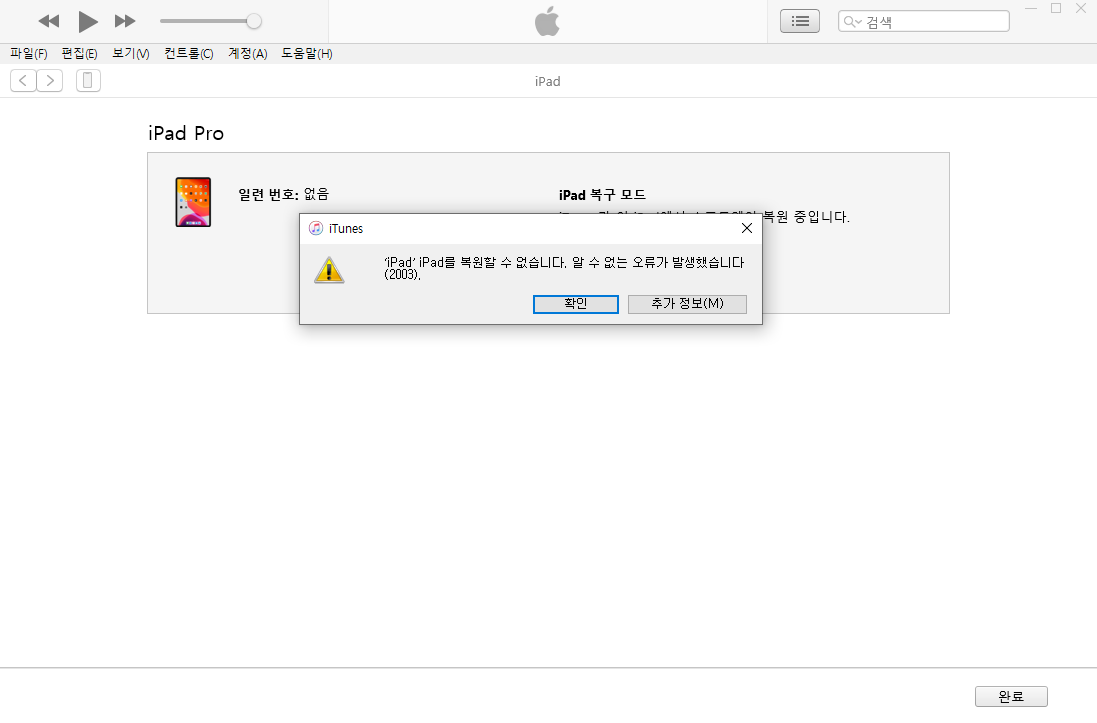Open the 도움말(H) menu
Screen dimensions: 1097x723
coord(306,53)
